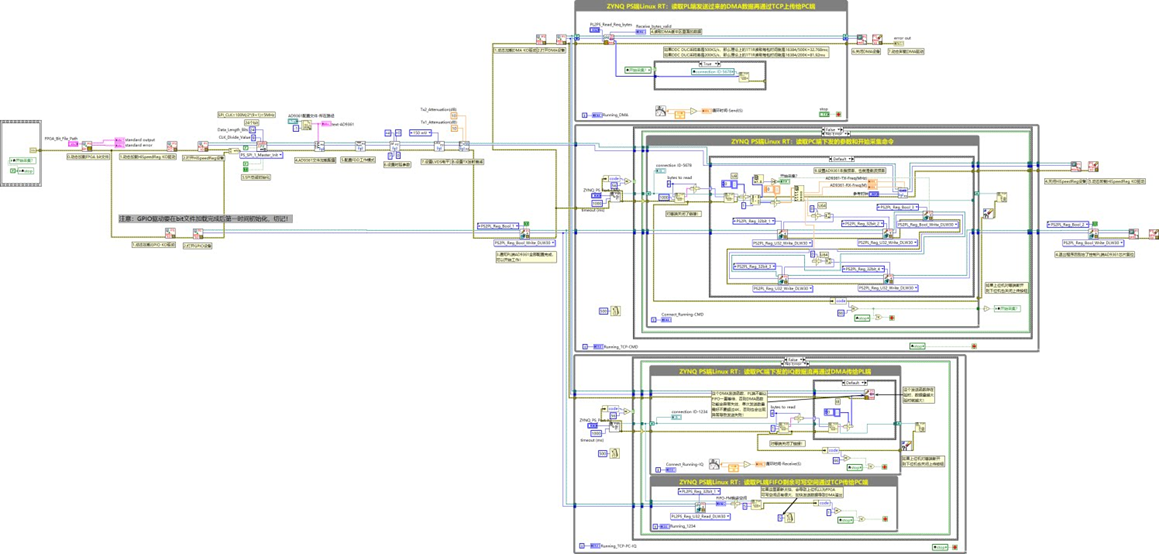Select the unload DMA driver VI near error out
Viewport: 1159px width, 554px height.
point(877,39)
